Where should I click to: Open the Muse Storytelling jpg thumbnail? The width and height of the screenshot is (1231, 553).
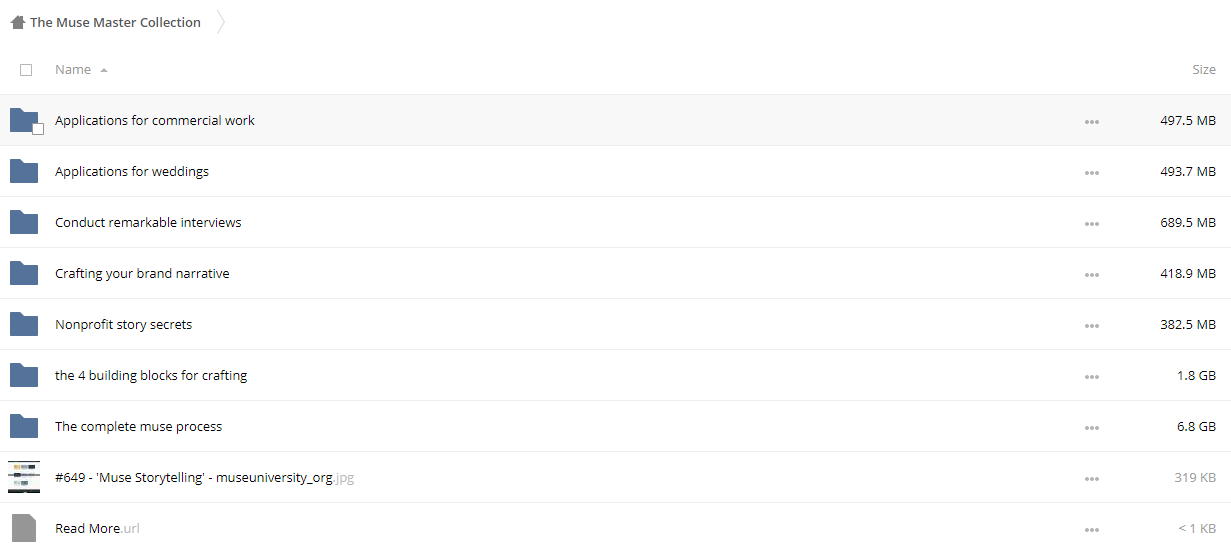tap(23, 477)
